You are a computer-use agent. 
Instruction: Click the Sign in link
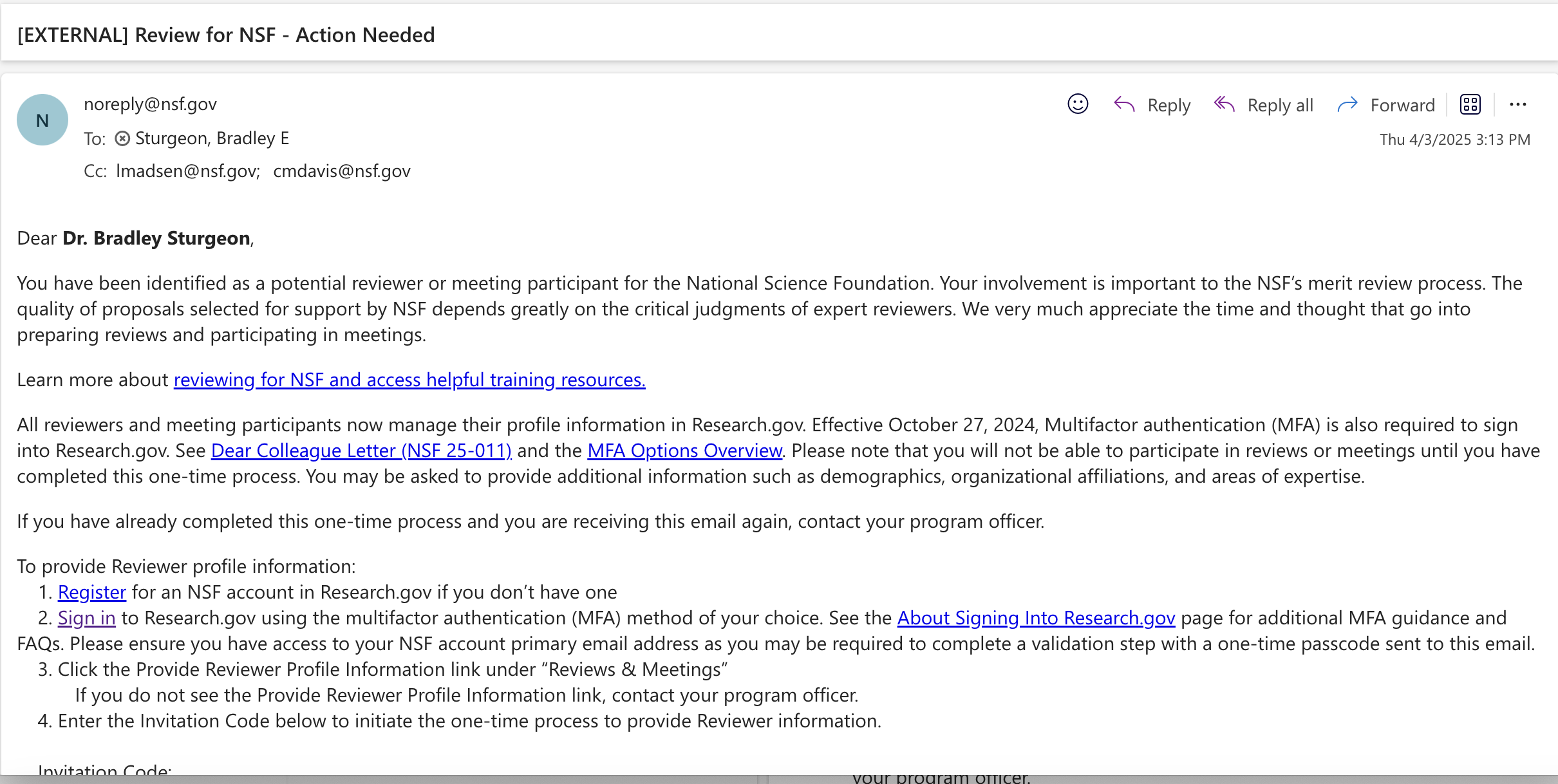coord(87,618)
